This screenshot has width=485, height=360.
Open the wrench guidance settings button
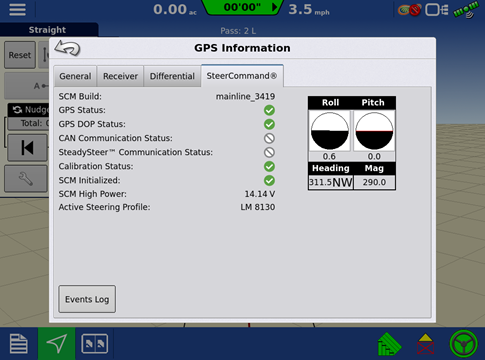pyautogui.click(x=26, y=179)
